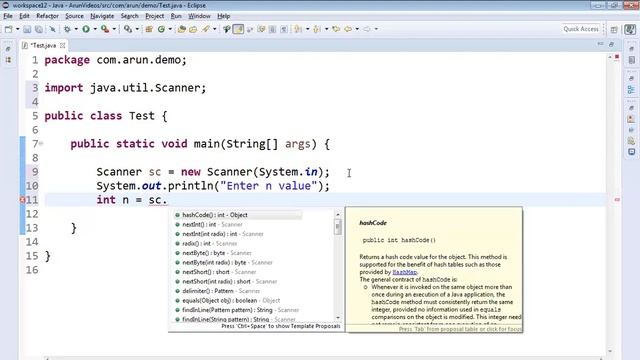Open the Window menu
640x360 pixels.
point(199,16)
